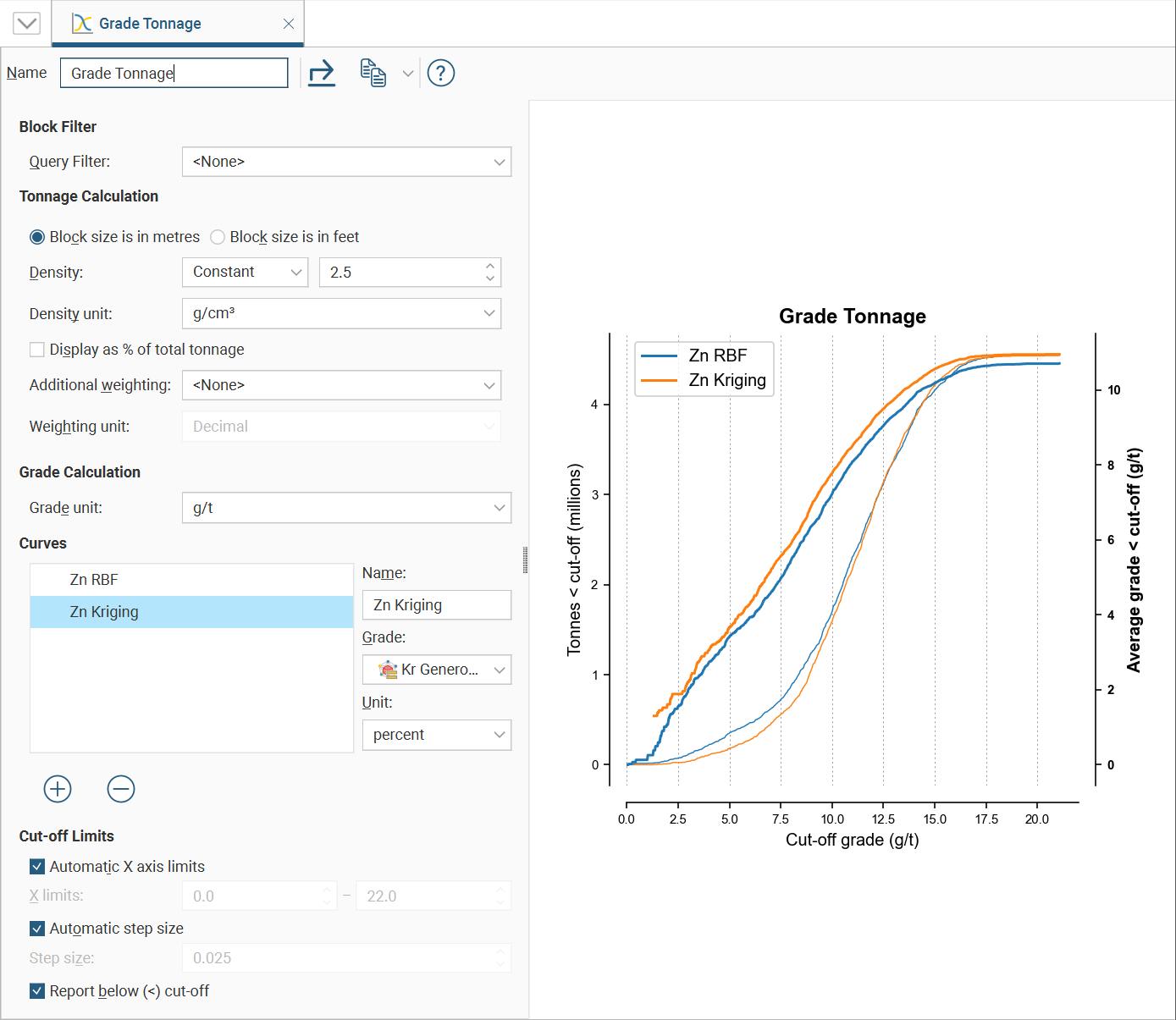The width and height of the screenshot is (1176, 1020).
Task: Open the Grade unit g/t dropdown
Action: tap(346, 508)
